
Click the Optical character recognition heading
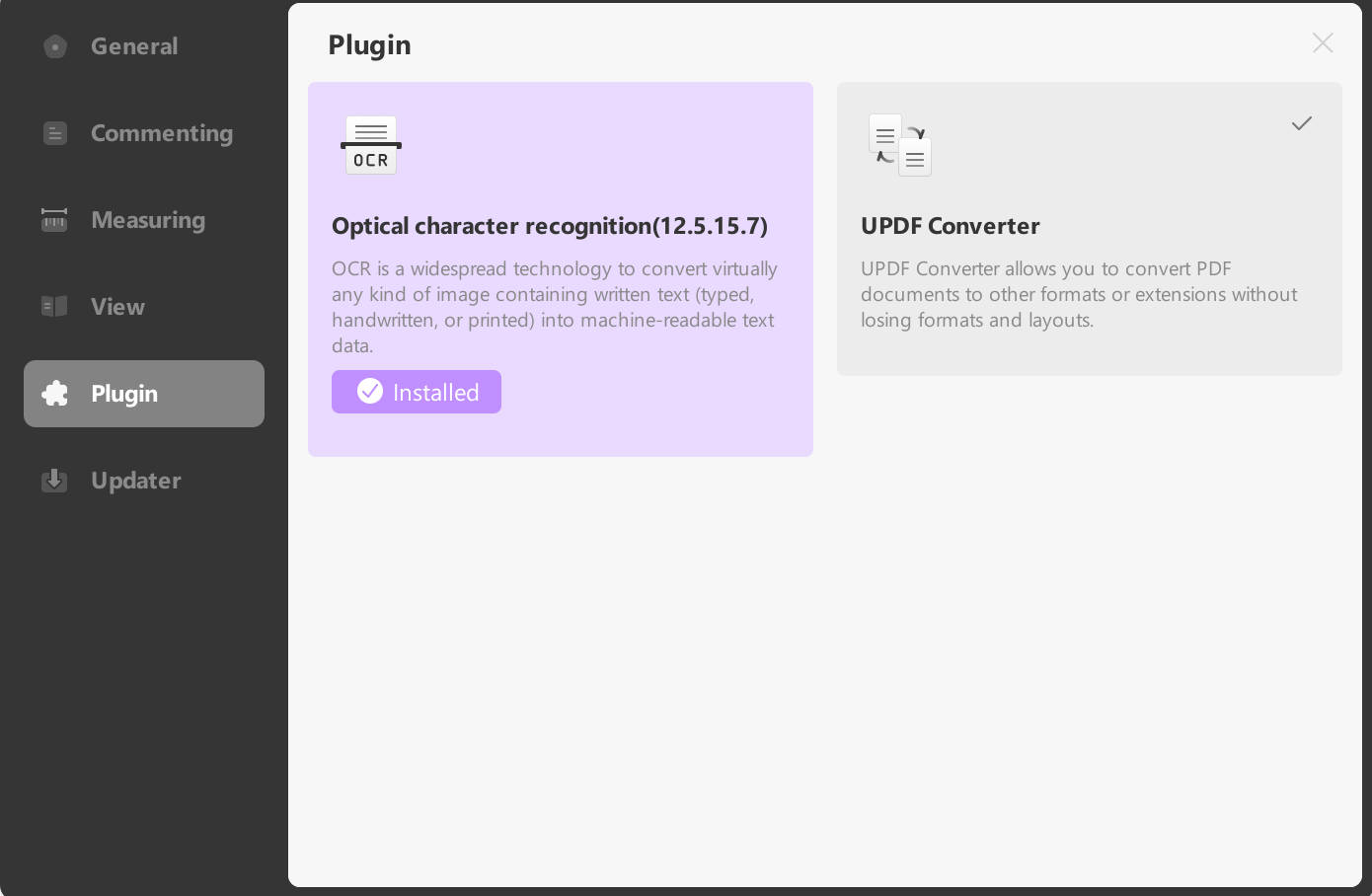[550, 225]
